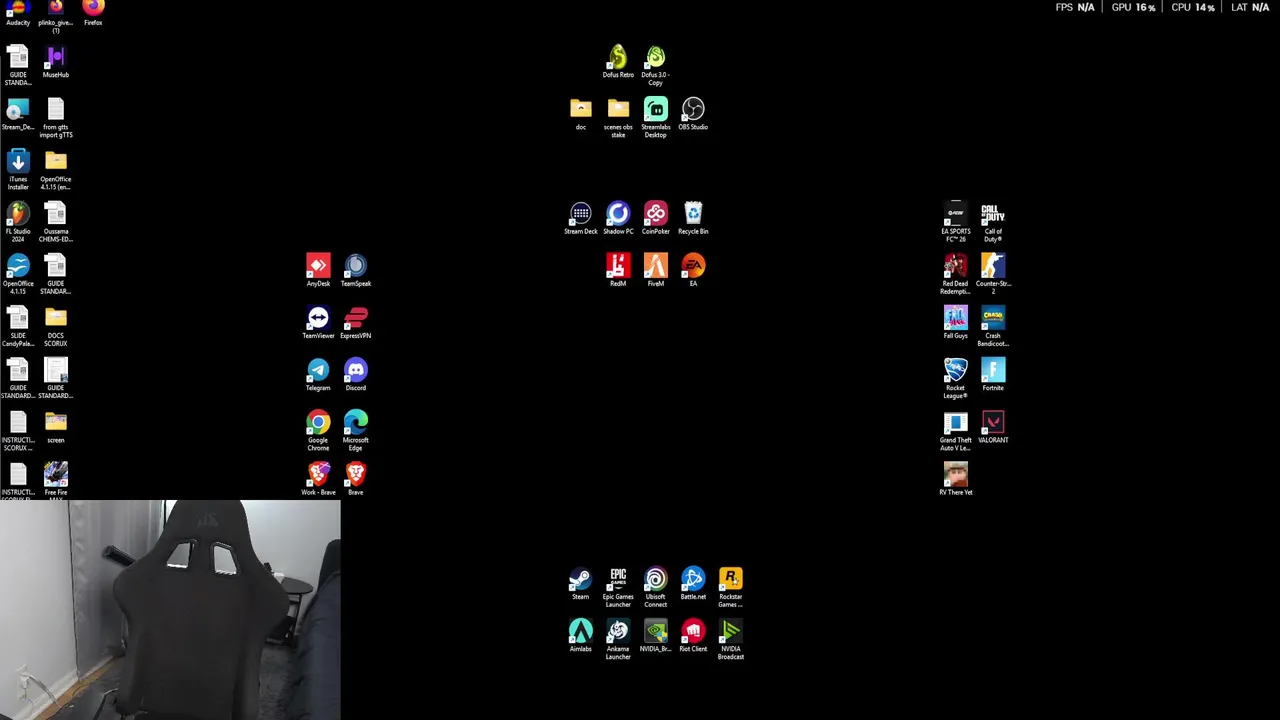The height and width of the screenshot is (720, 1280).
Task: Open the Dofus 3.0 - Copy shortcut
Action: [x=656, y=66]
